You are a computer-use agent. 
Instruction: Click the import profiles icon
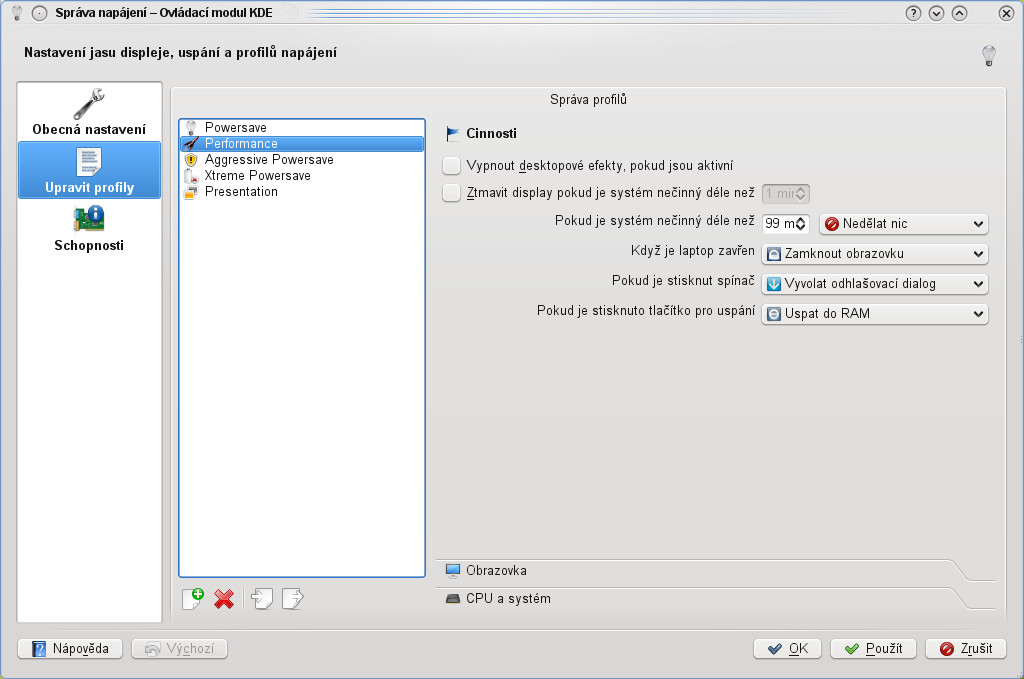pos(262,598)
